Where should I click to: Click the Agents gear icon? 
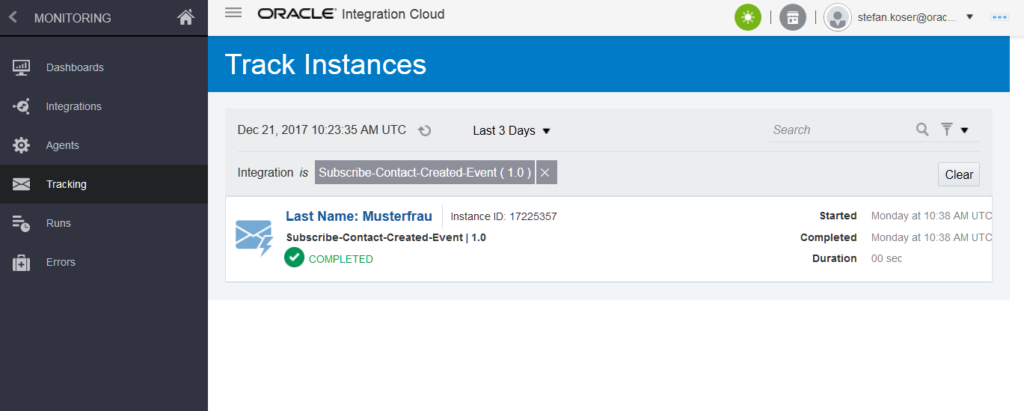[22, 145]
